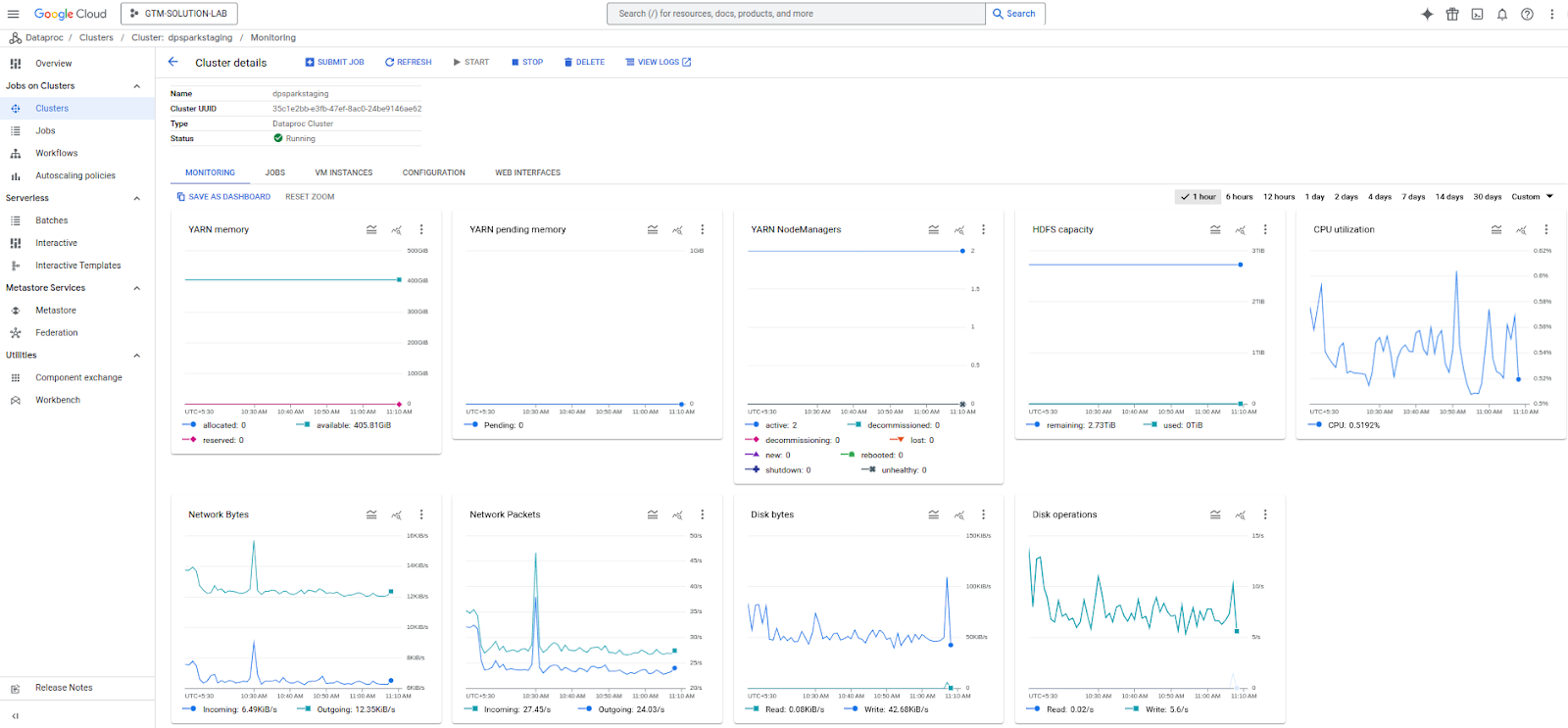1568x728 pixels.
Task: Open Autoscaling policies in sidebar
Action: 77,176
